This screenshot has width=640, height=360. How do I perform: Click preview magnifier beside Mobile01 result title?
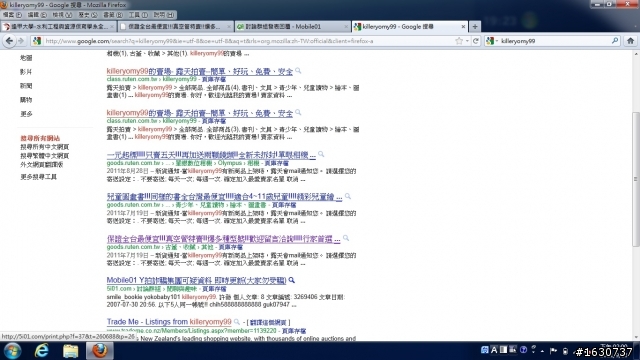tap(291, 280)
